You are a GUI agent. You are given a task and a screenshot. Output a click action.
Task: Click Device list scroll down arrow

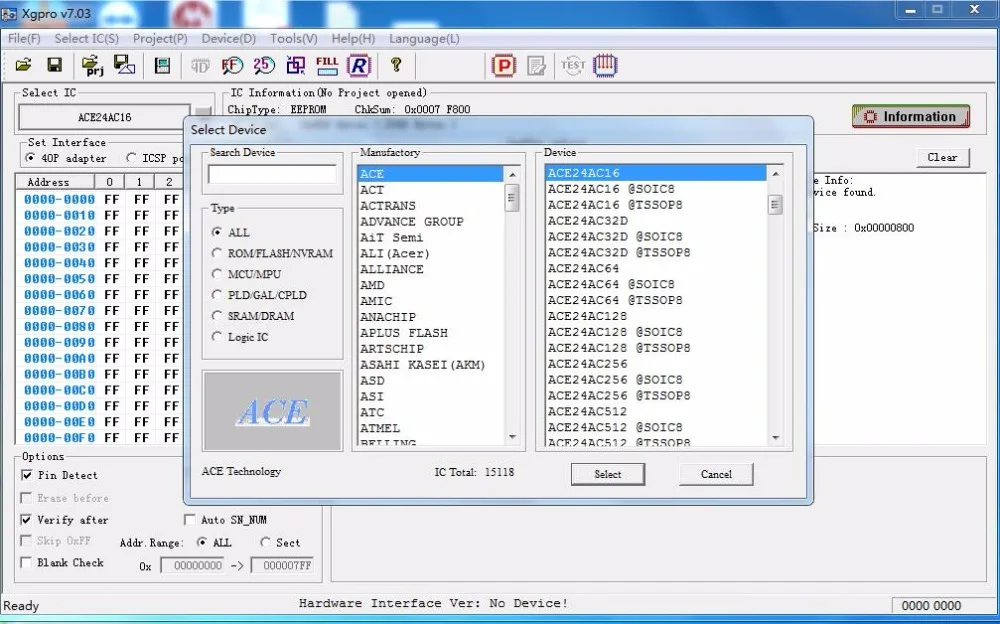(776, 438)
